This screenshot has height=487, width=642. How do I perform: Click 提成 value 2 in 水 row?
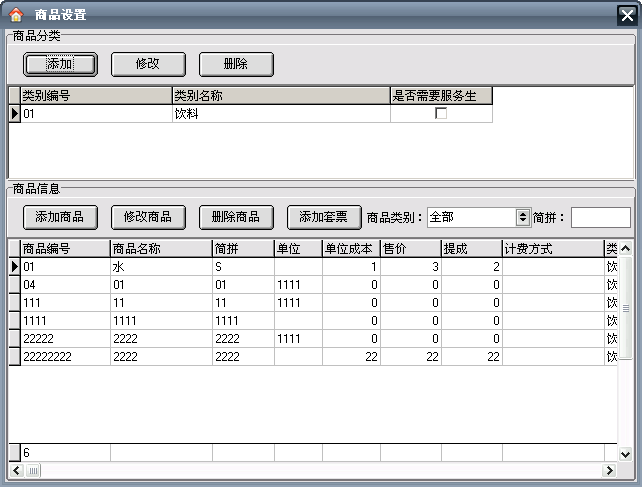pyautogui.click(x=472, y=267)
